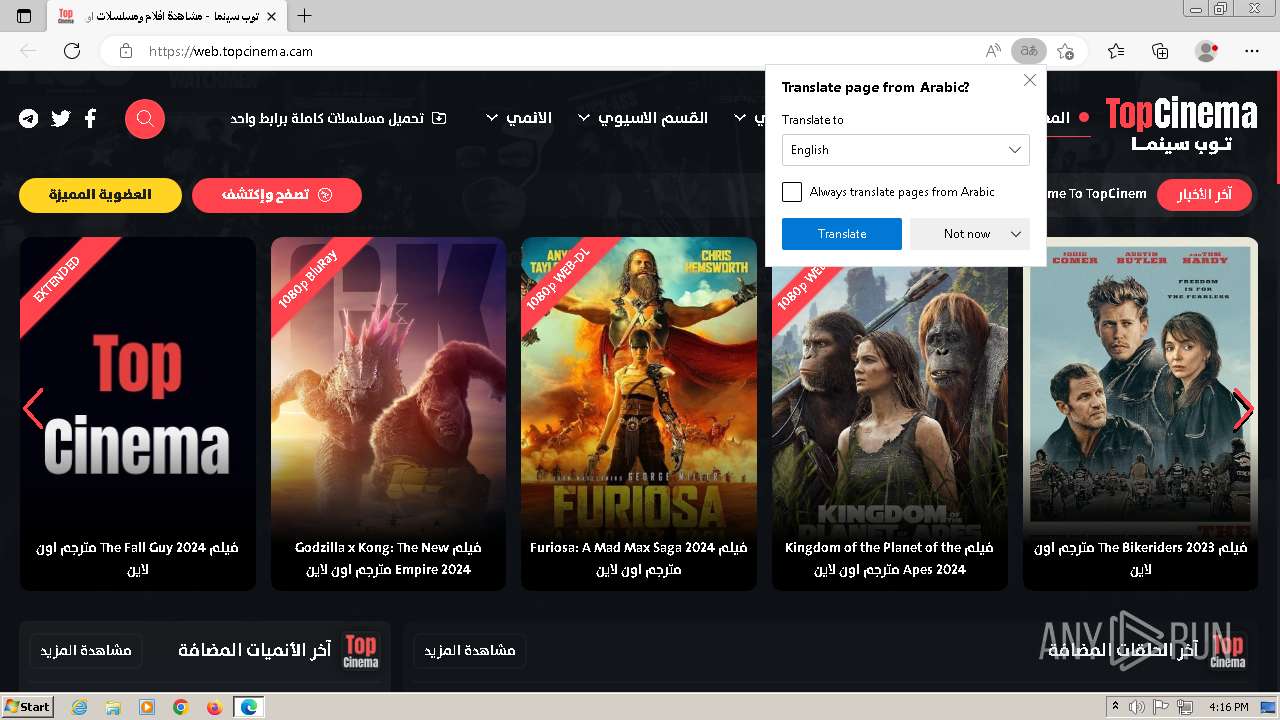
Task: Open Collections icon in toolbar
Action: pos(1160,51)
